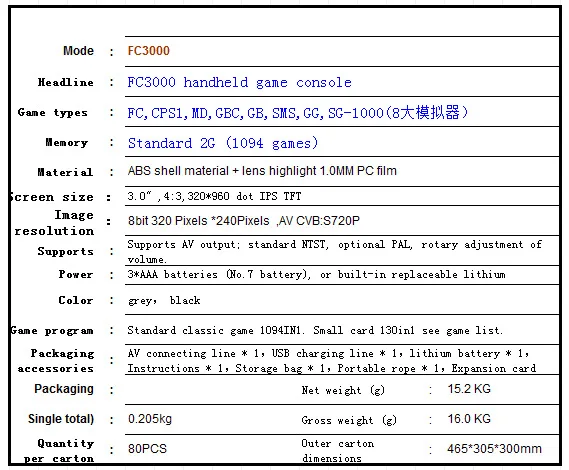Click the 'Quantity per carton' label
The image size is (569, 470).
pyautogui.click(x=59, y=451)
